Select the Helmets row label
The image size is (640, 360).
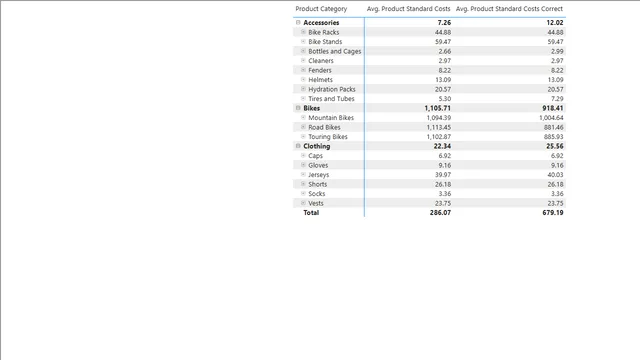pyautogui.click(x=320, y=80)
